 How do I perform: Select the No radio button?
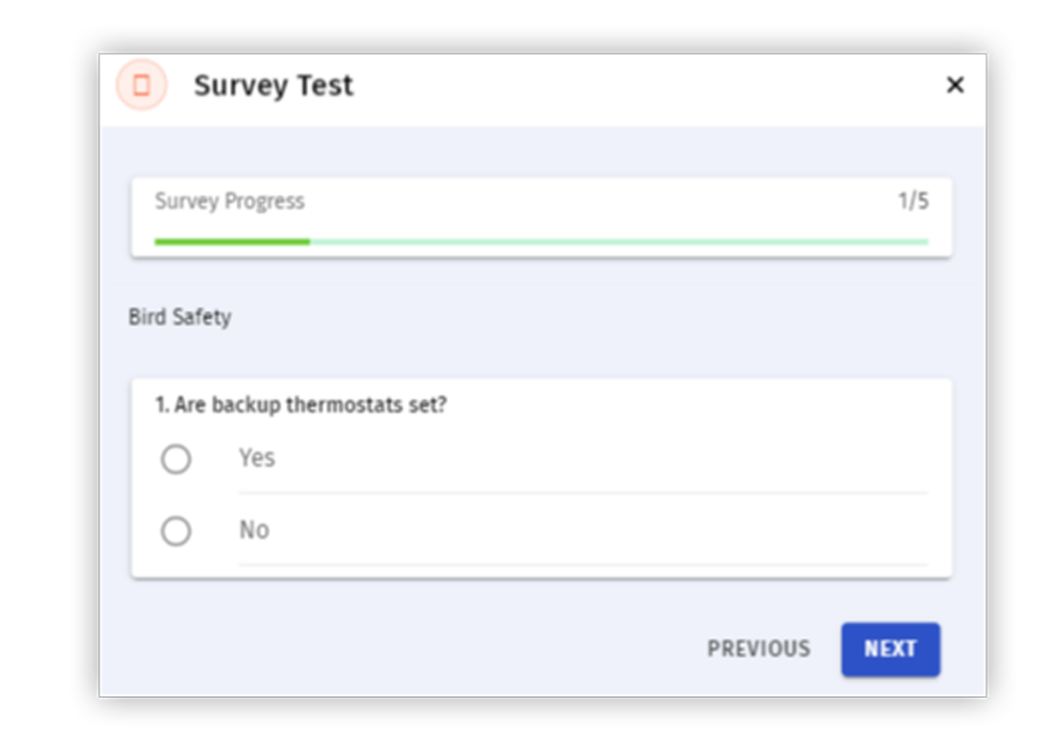coord(176,531)
